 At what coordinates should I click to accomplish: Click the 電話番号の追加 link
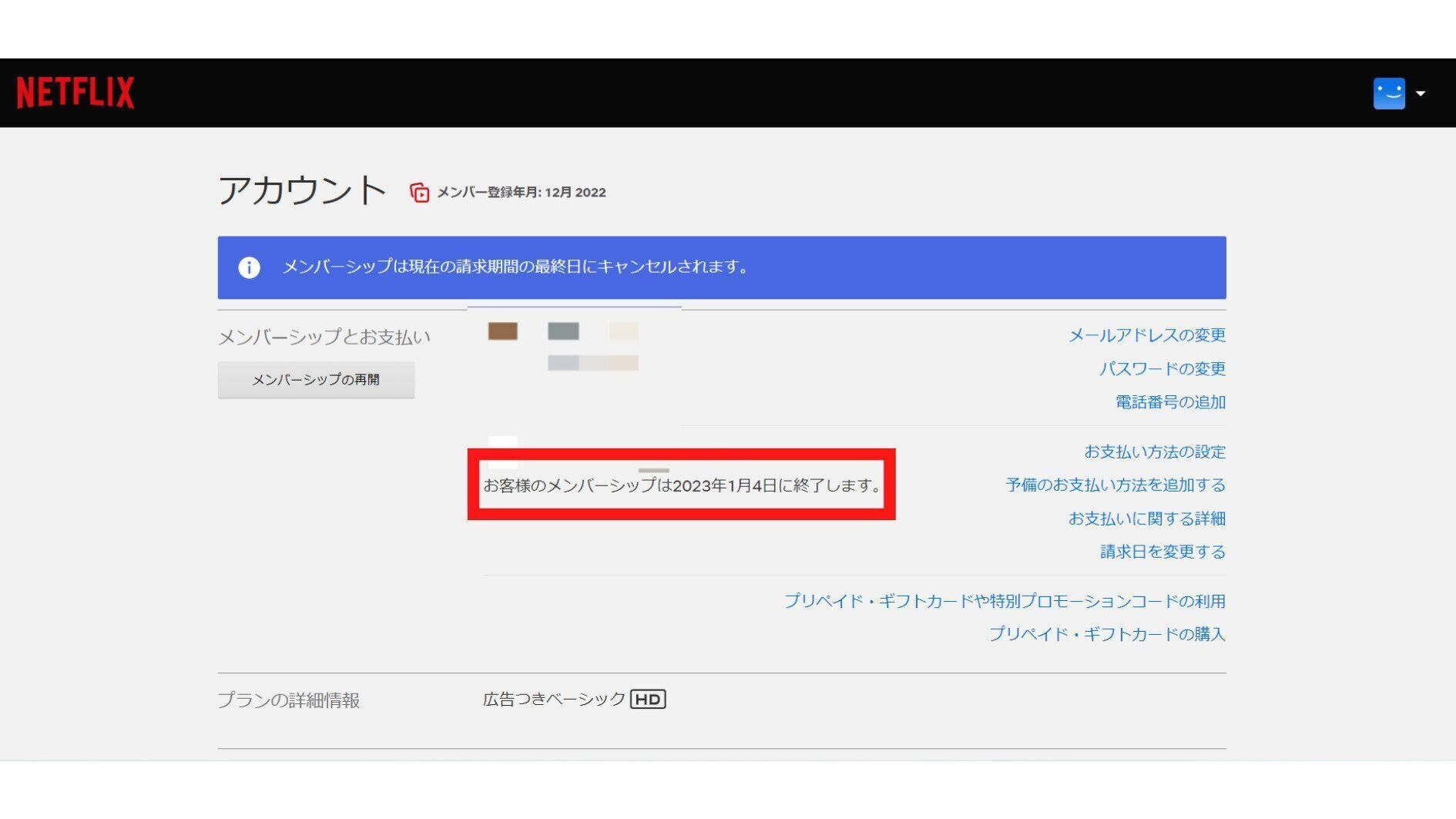pyautogui.click(x=1169, y=402)
